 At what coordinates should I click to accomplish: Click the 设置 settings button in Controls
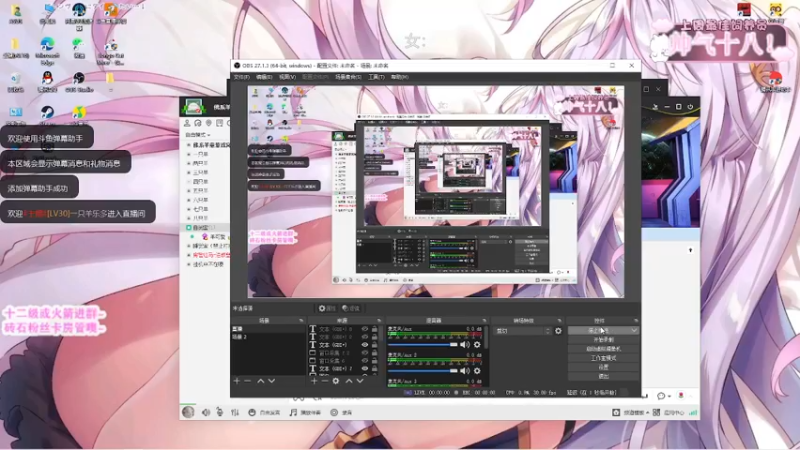[604, 367]
